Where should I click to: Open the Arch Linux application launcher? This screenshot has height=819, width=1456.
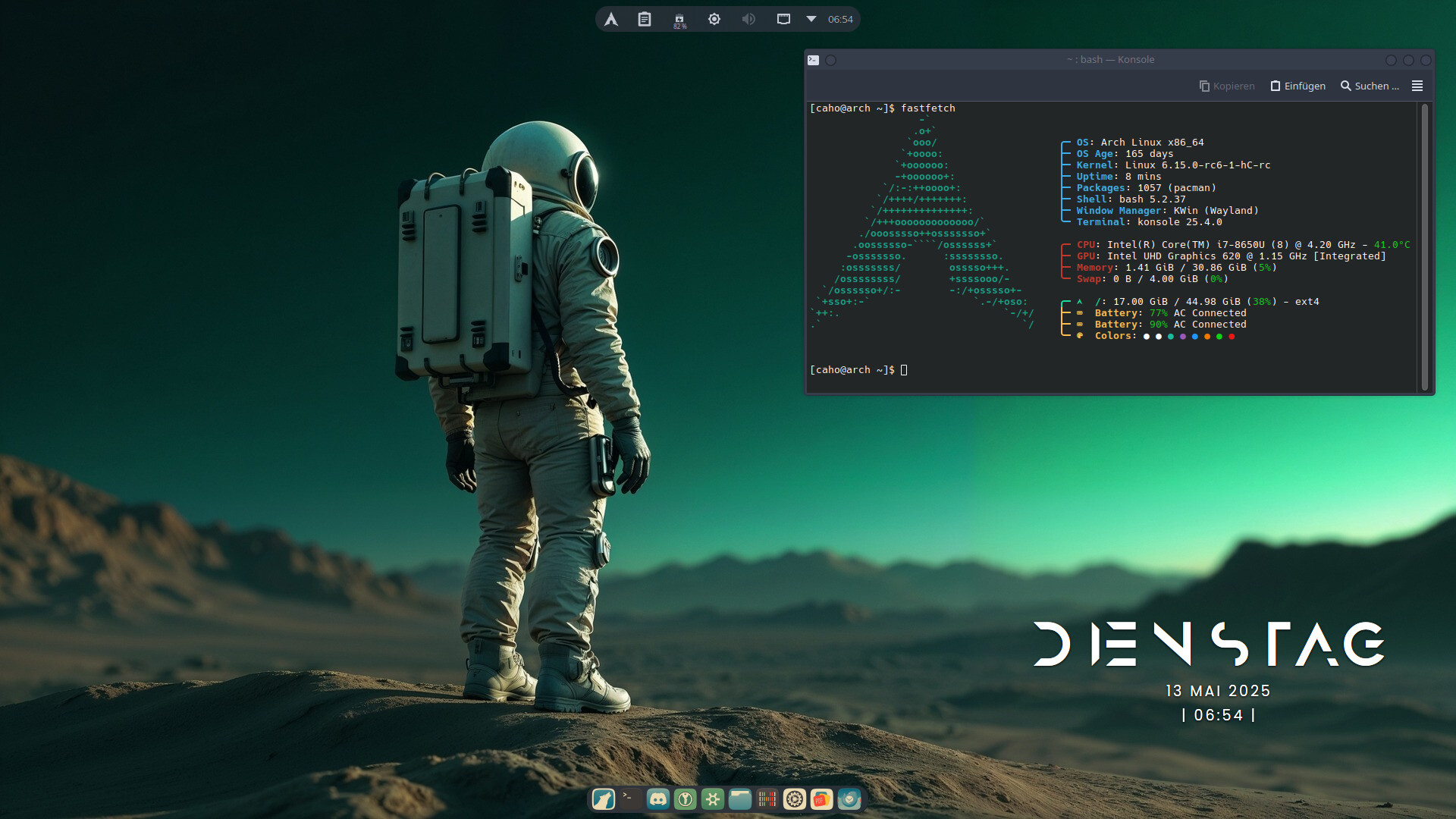(611, 20)
